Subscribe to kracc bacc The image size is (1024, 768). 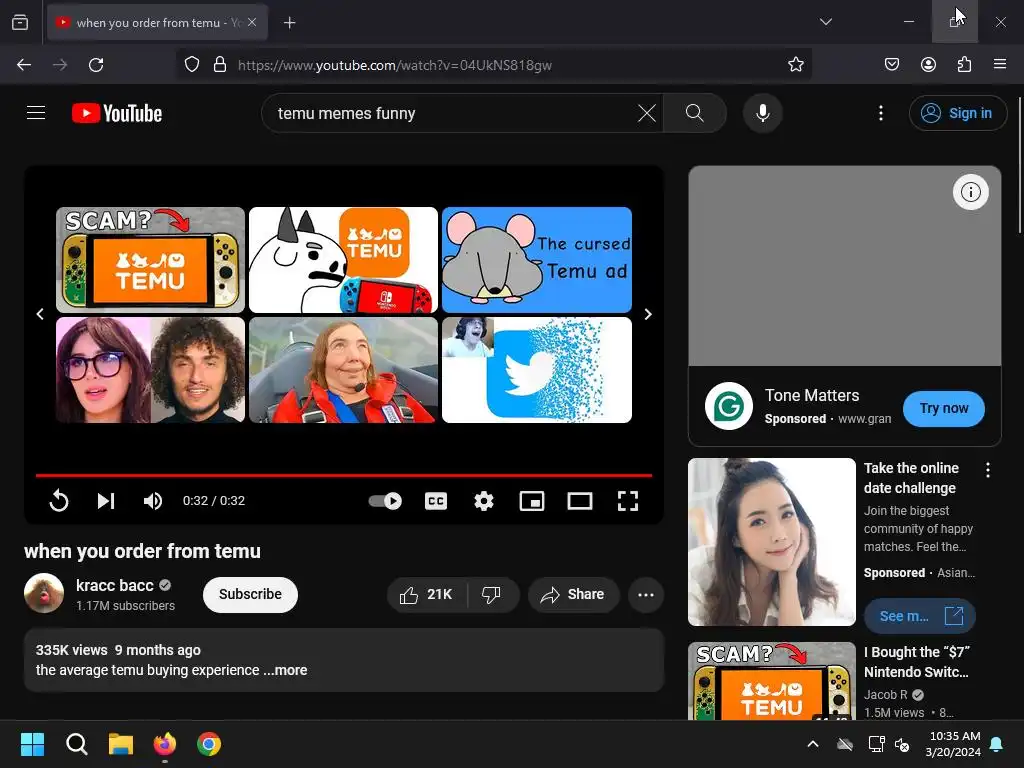tap(250, 594)
